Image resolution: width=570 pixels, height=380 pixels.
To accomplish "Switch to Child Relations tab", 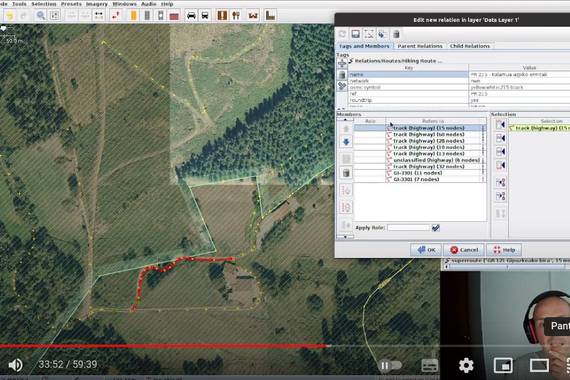I will (x=470, y=46).
